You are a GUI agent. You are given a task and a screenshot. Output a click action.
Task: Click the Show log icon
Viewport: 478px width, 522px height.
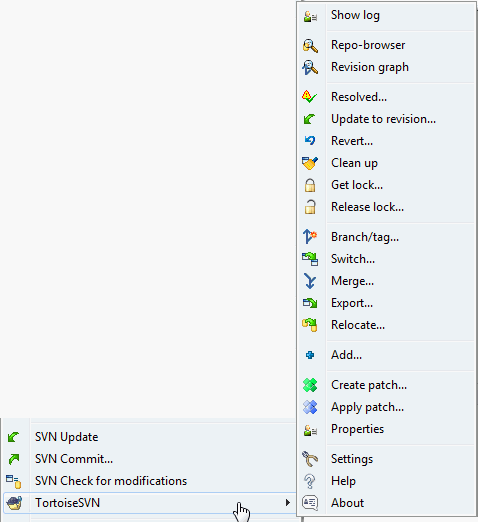[x=310, y=16]
